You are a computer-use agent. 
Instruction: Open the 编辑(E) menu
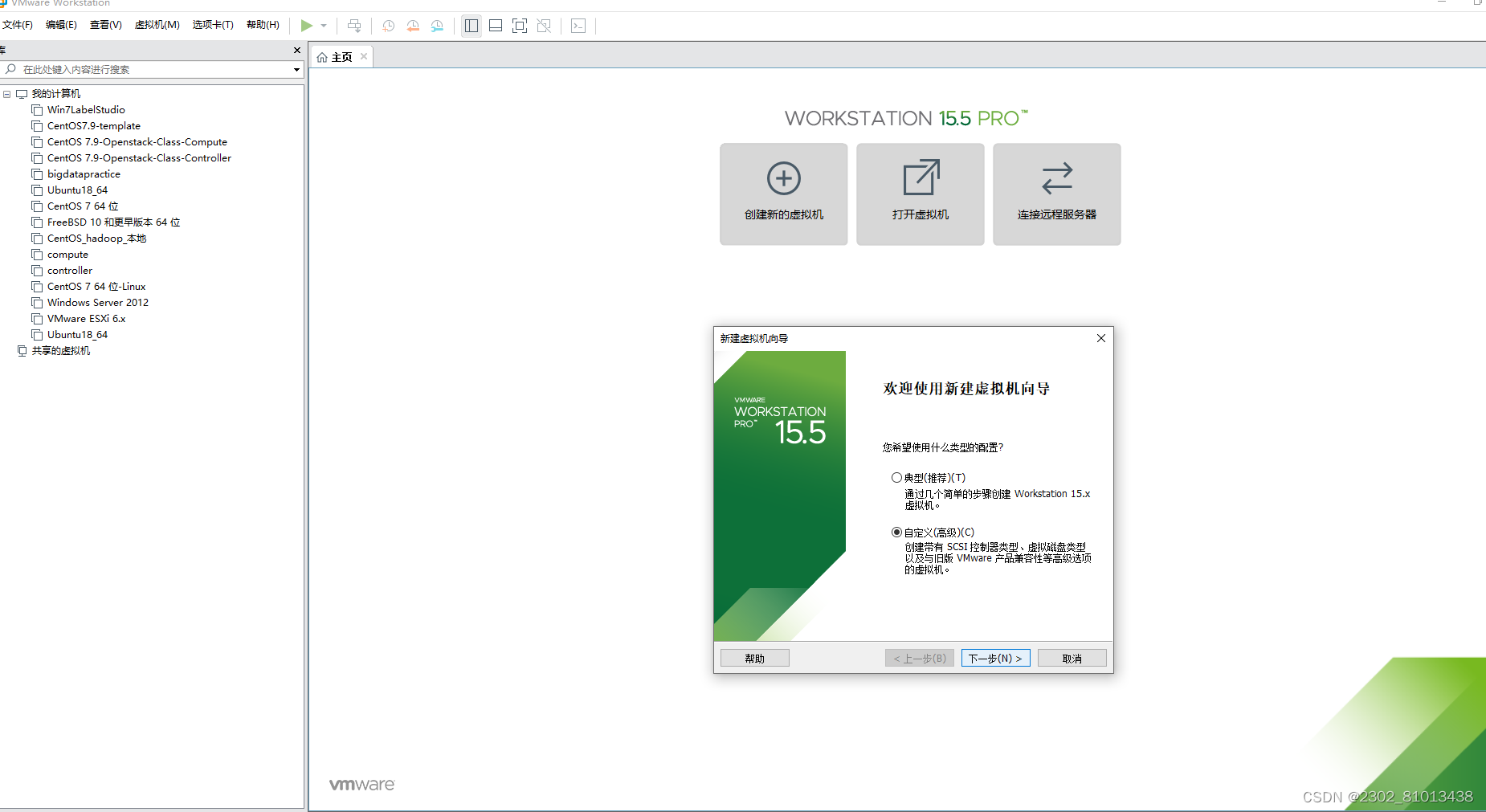tap(61, 25)
